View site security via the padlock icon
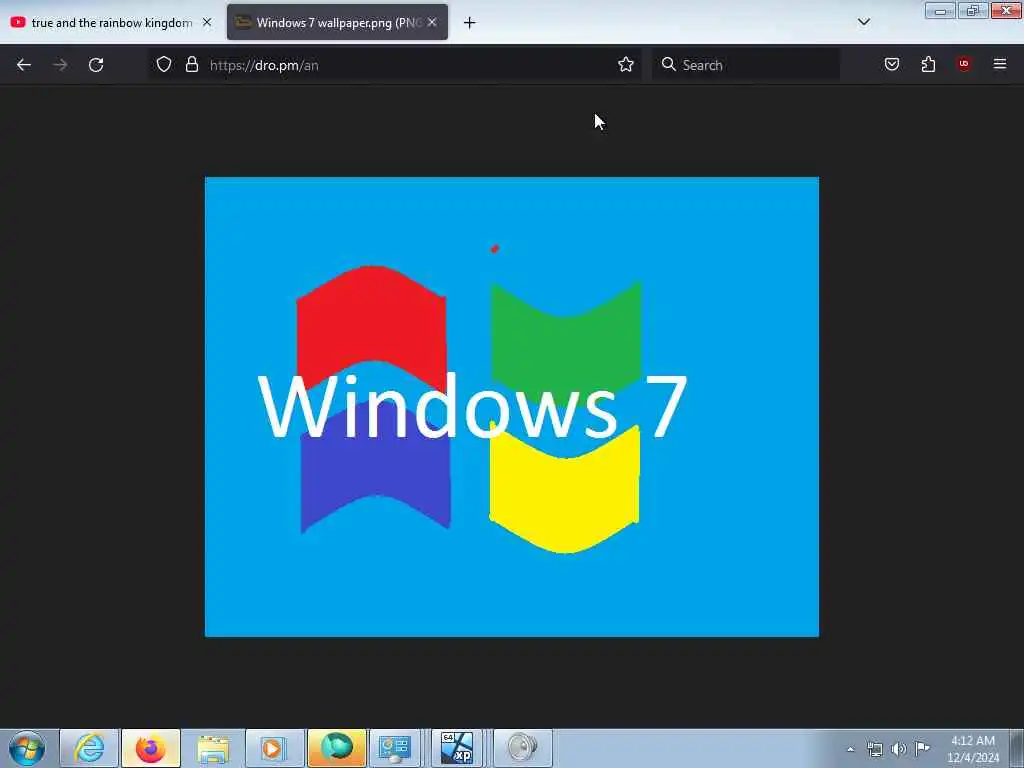The image size is (1024, 768). pyautogui.click(x=191, y=65)
